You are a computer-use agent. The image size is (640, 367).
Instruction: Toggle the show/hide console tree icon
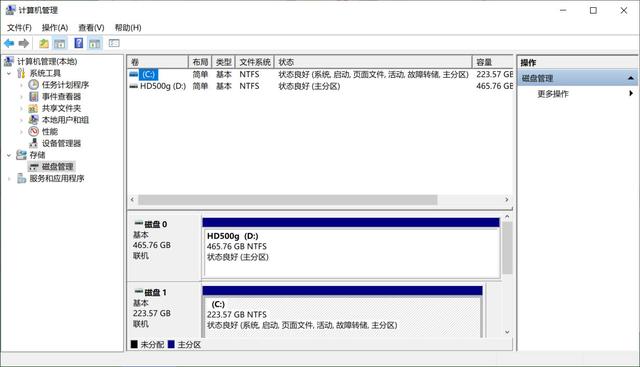[x=60, y=43]
